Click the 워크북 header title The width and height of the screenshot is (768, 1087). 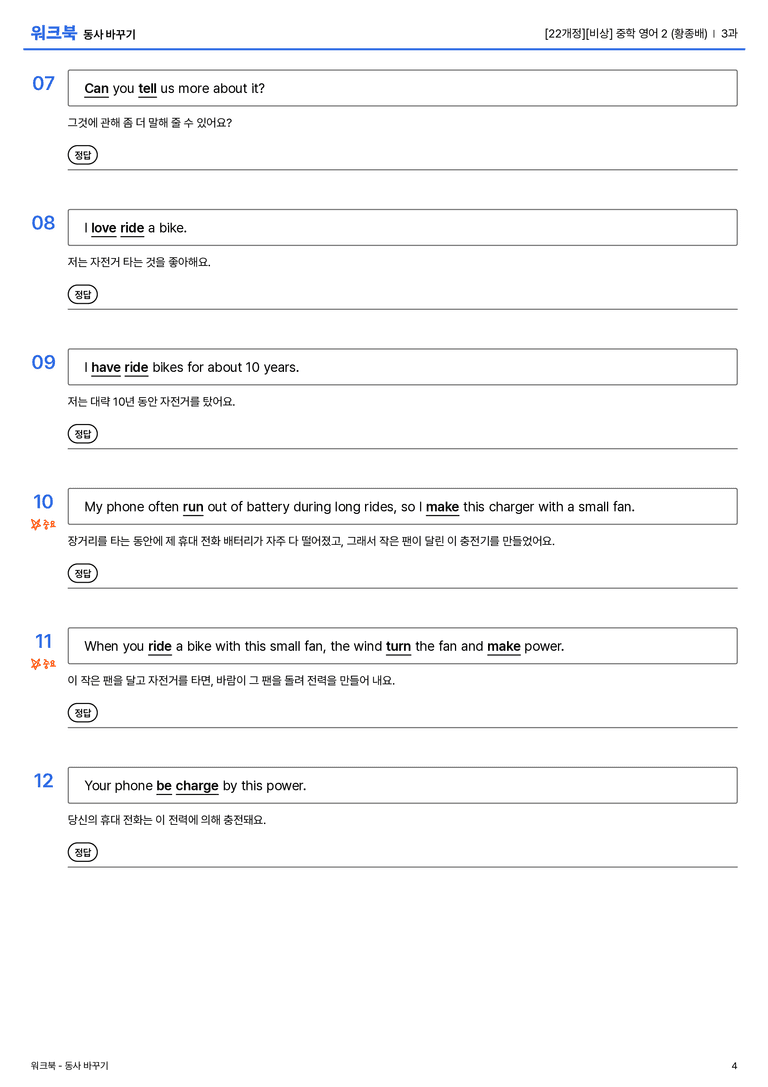tap(53, 33)
